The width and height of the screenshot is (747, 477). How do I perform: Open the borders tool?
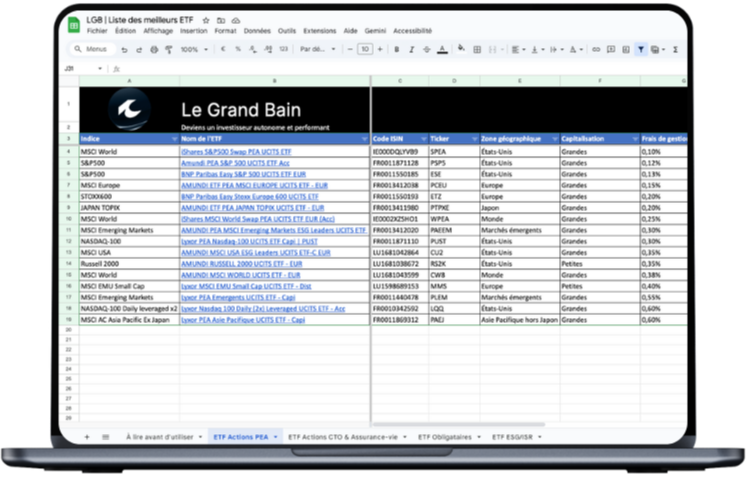(x=477, y=49)
